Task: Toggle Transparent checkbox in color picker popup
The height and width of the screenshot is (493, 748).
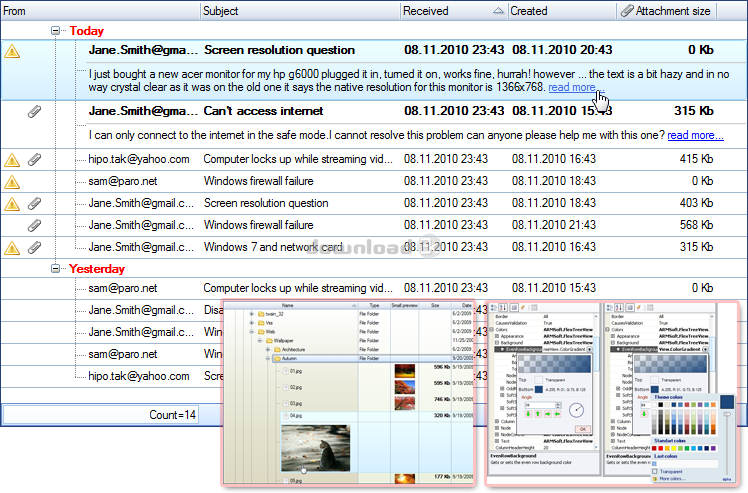Action: click(x=654, y=471)
